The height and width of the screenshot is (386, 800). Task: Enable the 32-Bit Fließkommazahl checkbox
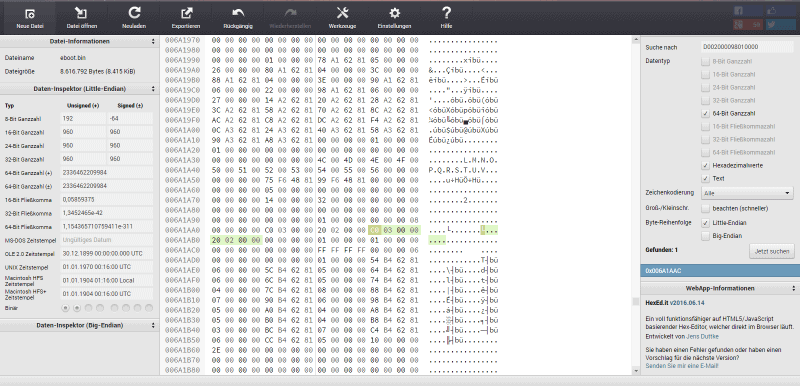(705, 140)
